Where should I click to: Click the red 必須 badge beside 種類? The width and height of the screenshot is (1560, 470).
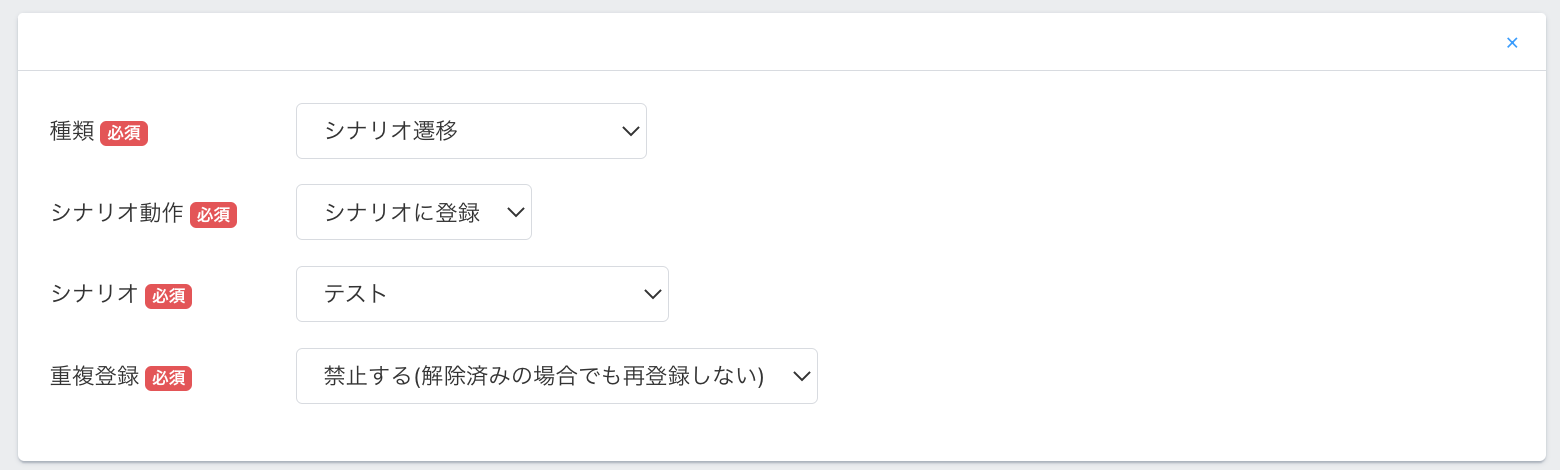pyautogui.click(x=124, y=133)
